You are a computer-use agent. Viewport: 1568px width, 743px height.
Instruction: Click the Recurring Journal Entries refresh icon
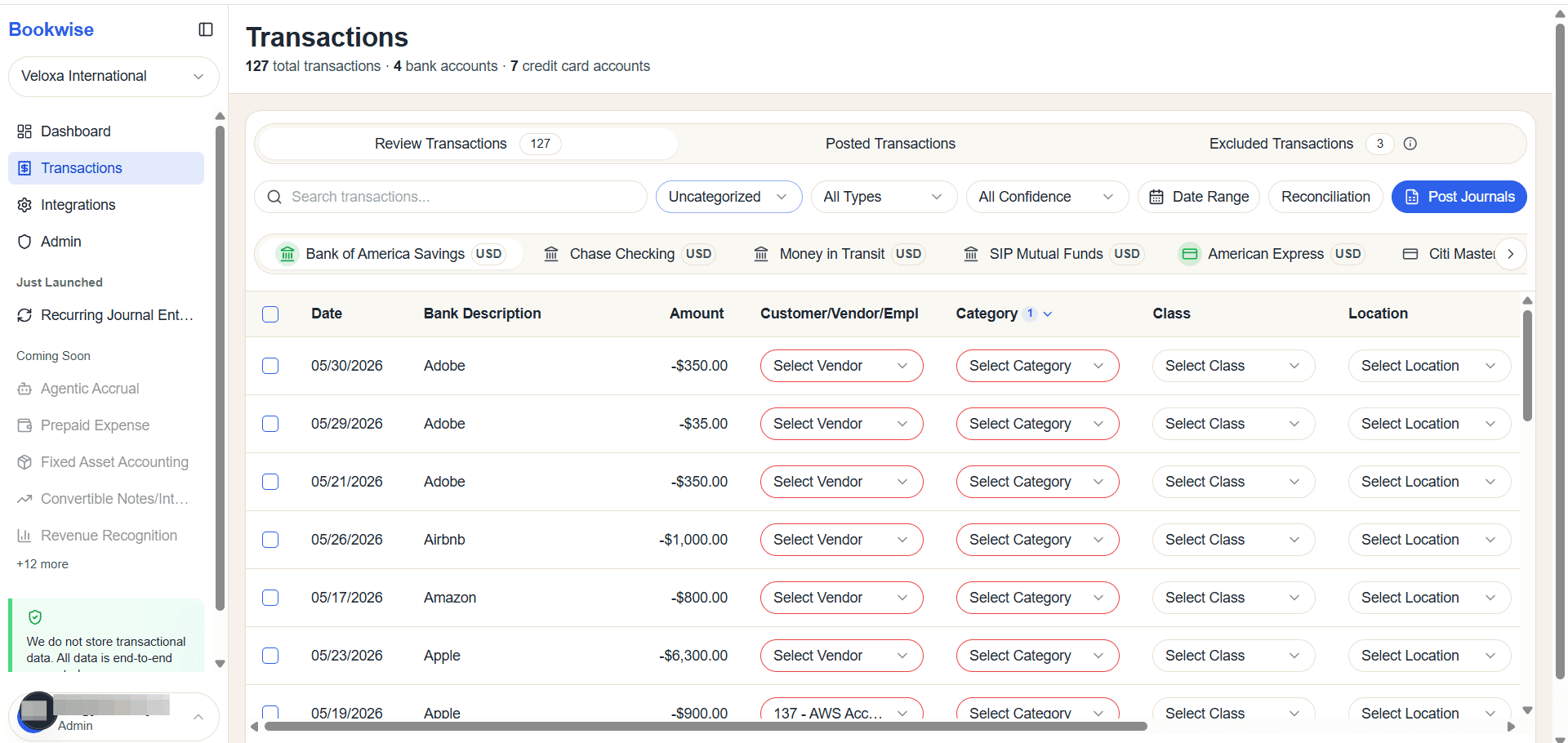point(24,315)
